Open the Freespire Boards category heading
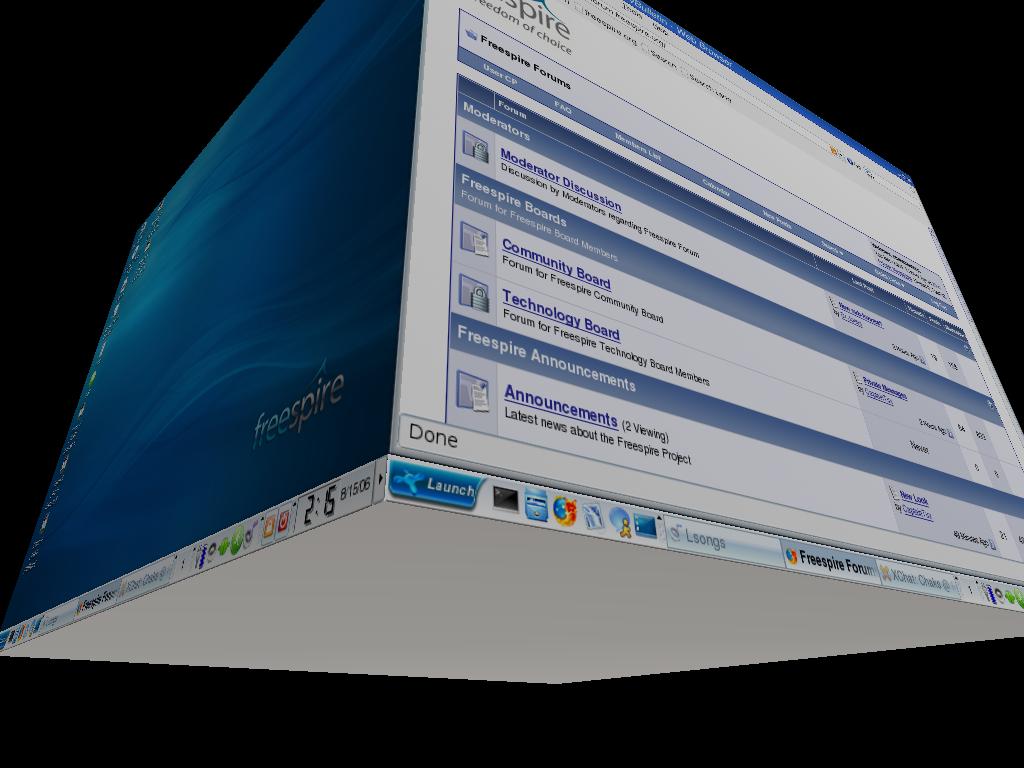 point(513,199)
